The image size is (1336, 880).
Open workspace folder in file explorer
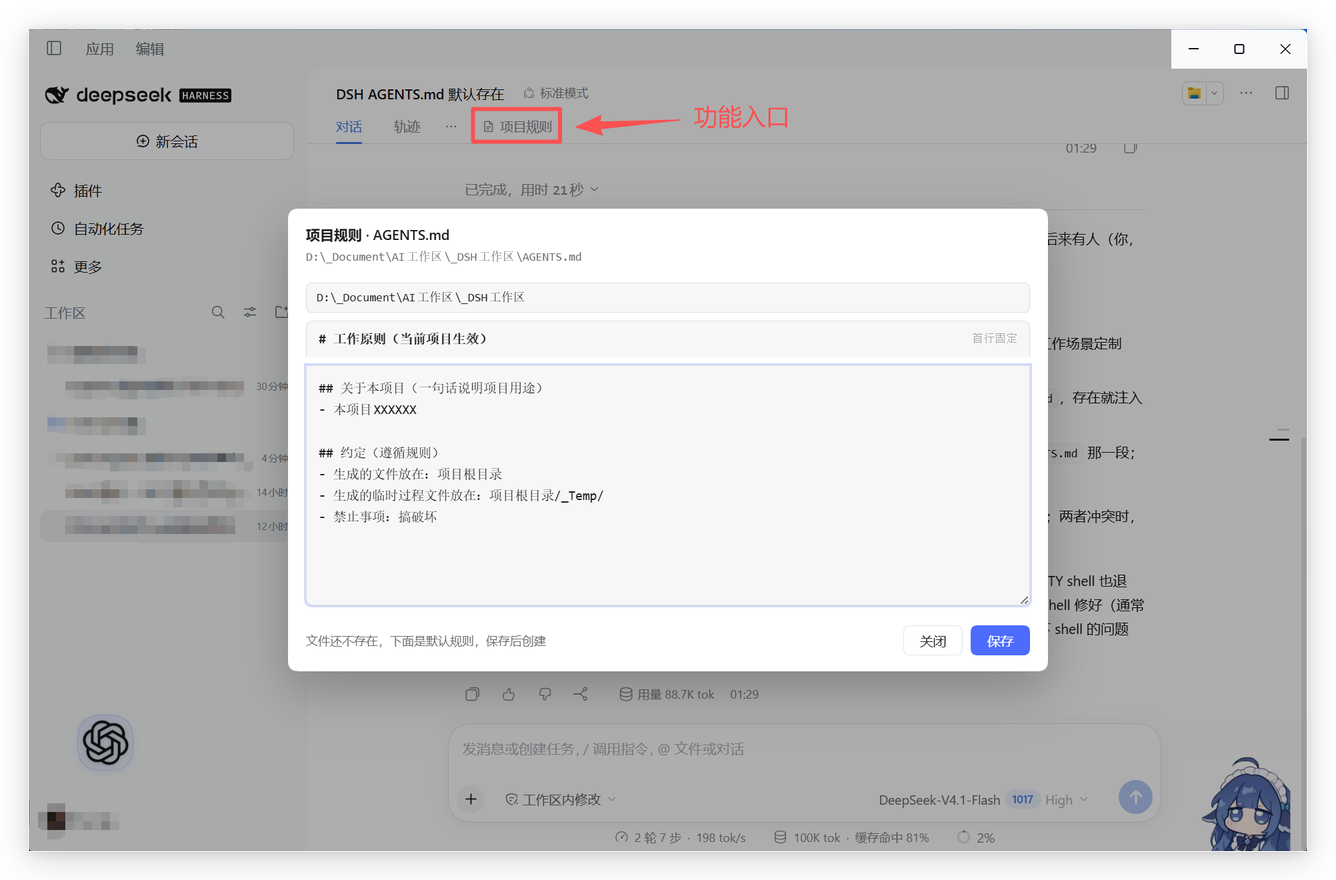pyautogui.click(x=1194, y=93)
